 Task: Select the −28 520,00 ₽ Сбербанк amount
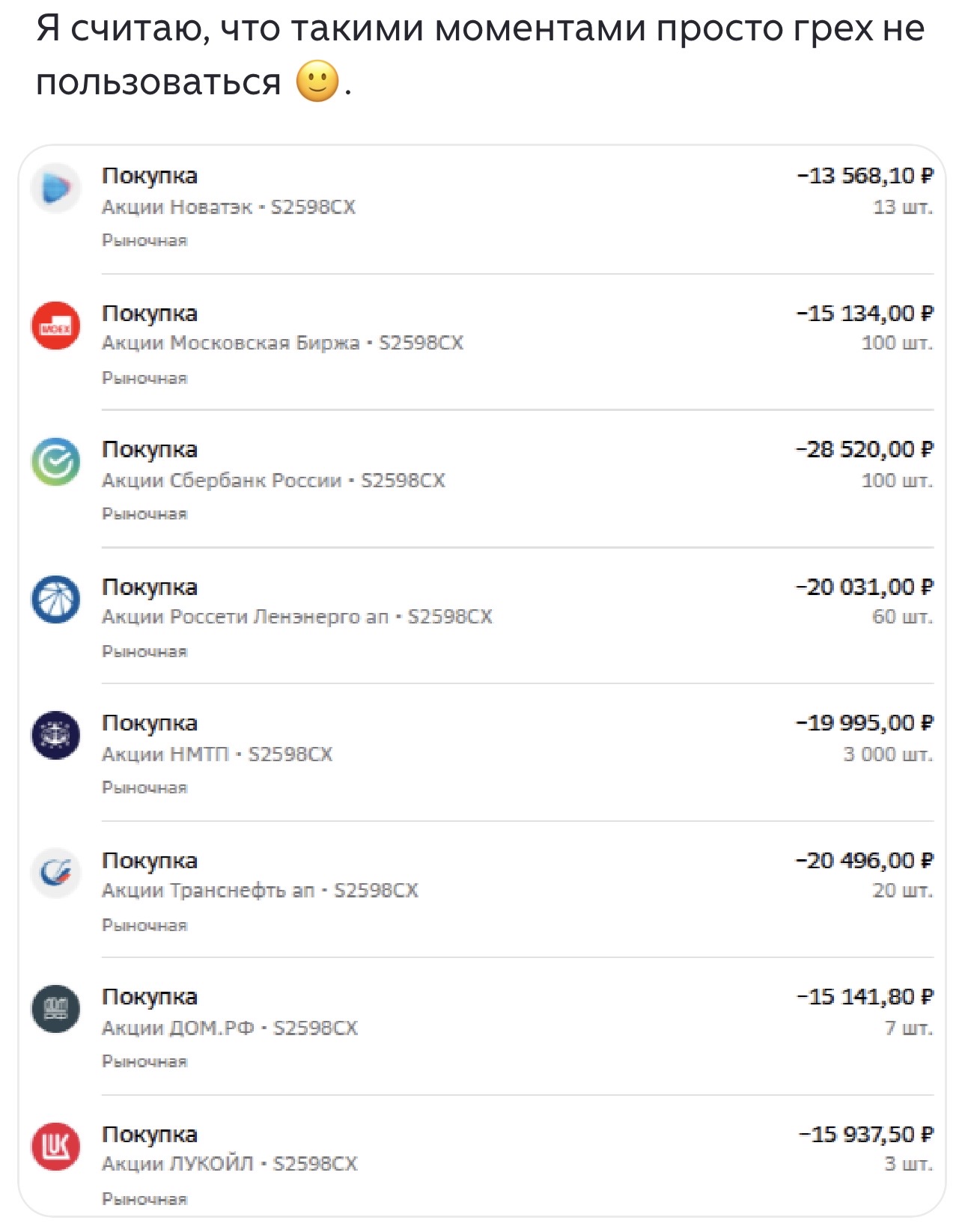click(865, 449)
